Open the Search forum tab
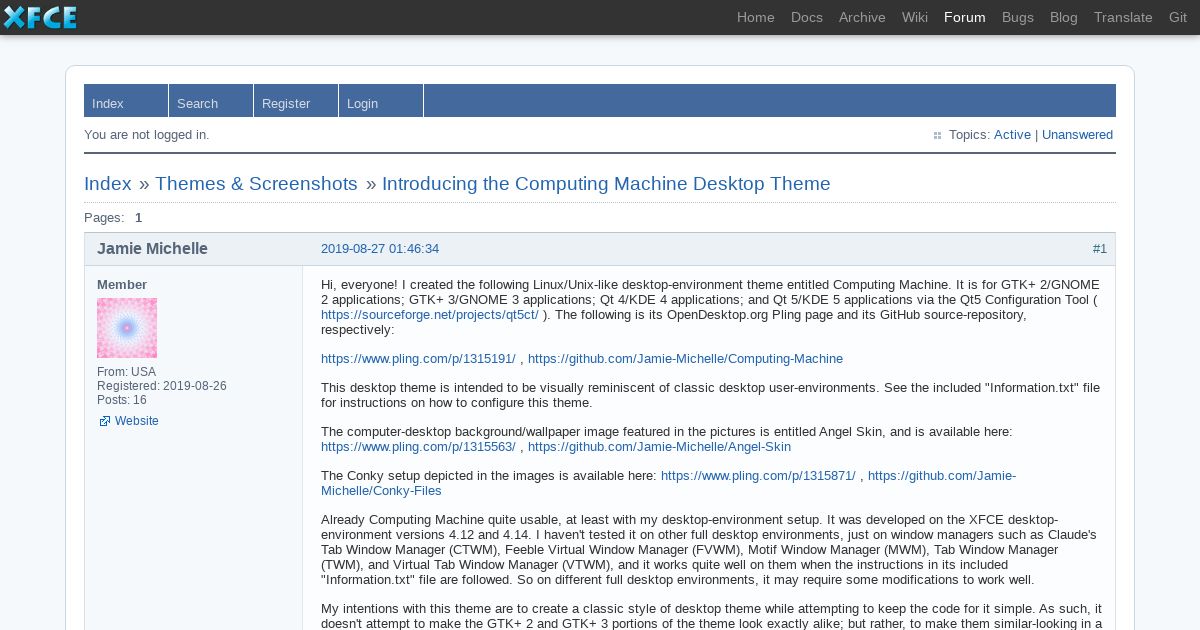This screenshot has height=630, width=1200. pos(211,101)
